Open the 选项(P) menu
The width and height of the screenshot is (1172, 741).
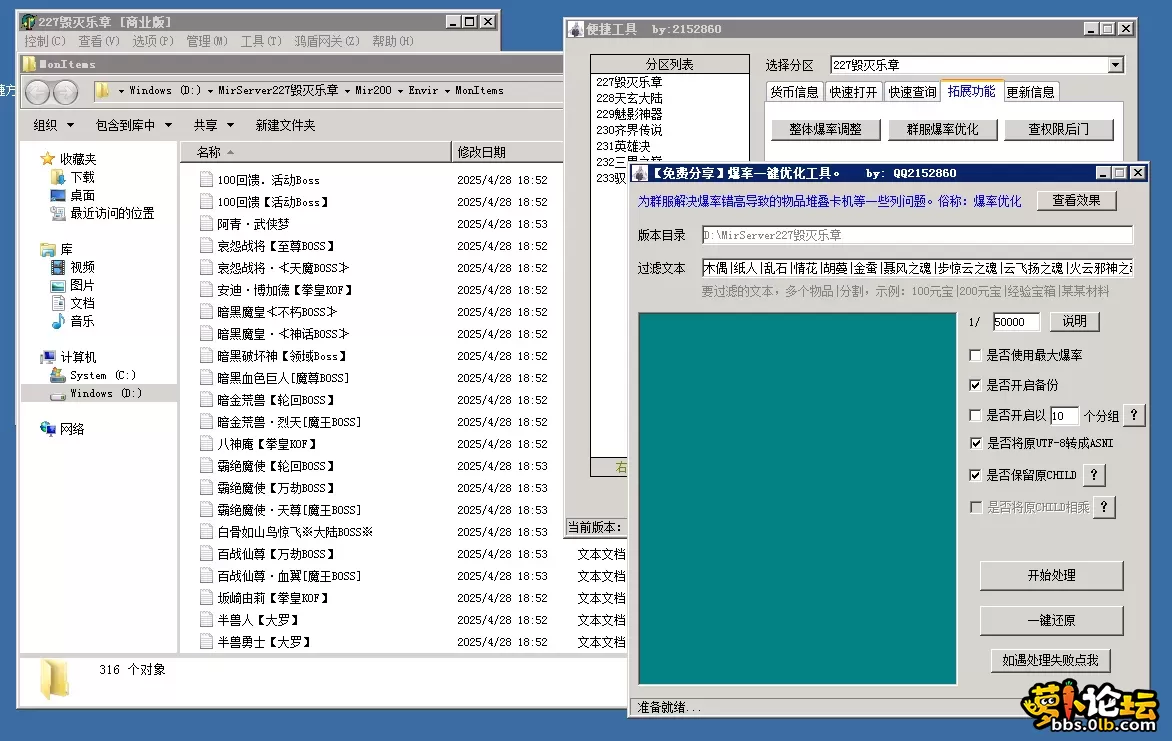coord(153,41)
